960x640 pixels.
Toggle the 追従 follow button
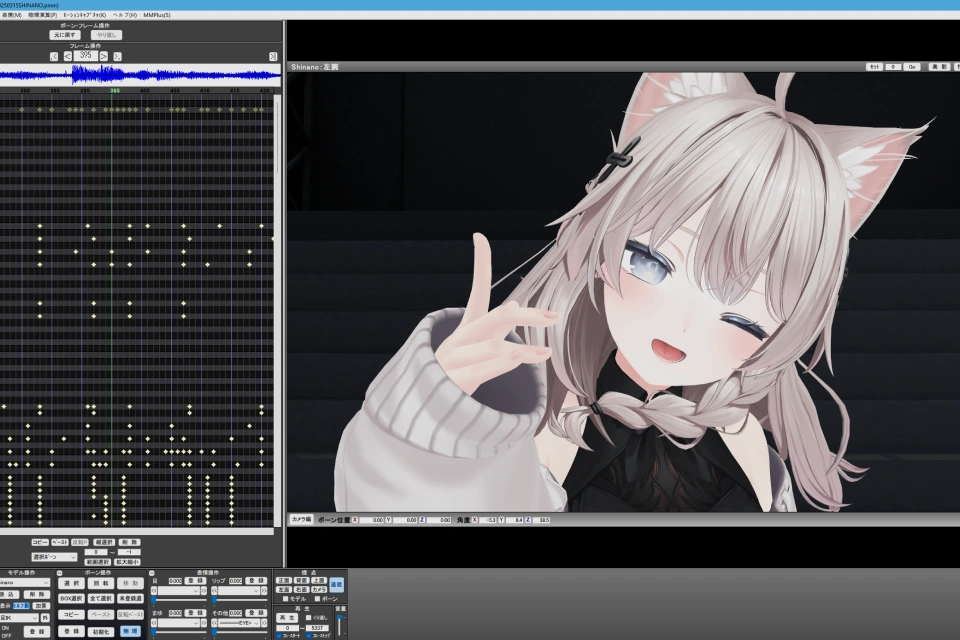point(336,585)
